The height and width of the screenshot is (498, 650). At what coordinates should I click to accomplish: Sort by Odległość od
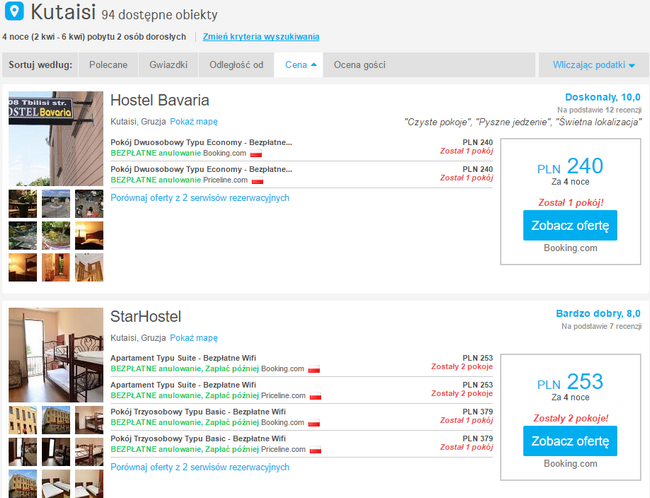pyautogui.click(x=236, y=65)
